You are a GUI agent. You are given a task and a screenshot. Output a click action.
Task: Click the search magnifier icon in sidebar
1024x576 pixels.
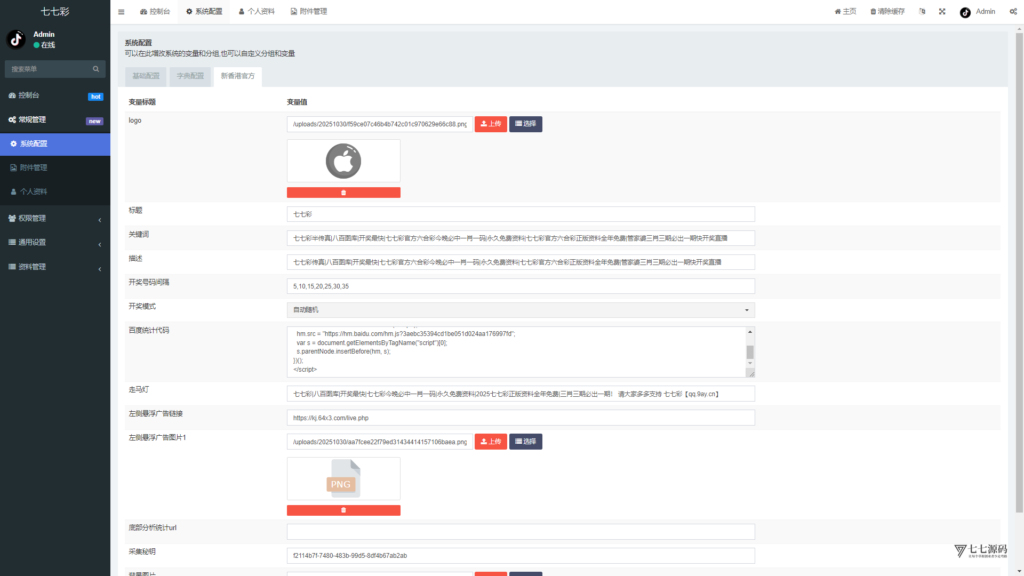pos(96,69)
